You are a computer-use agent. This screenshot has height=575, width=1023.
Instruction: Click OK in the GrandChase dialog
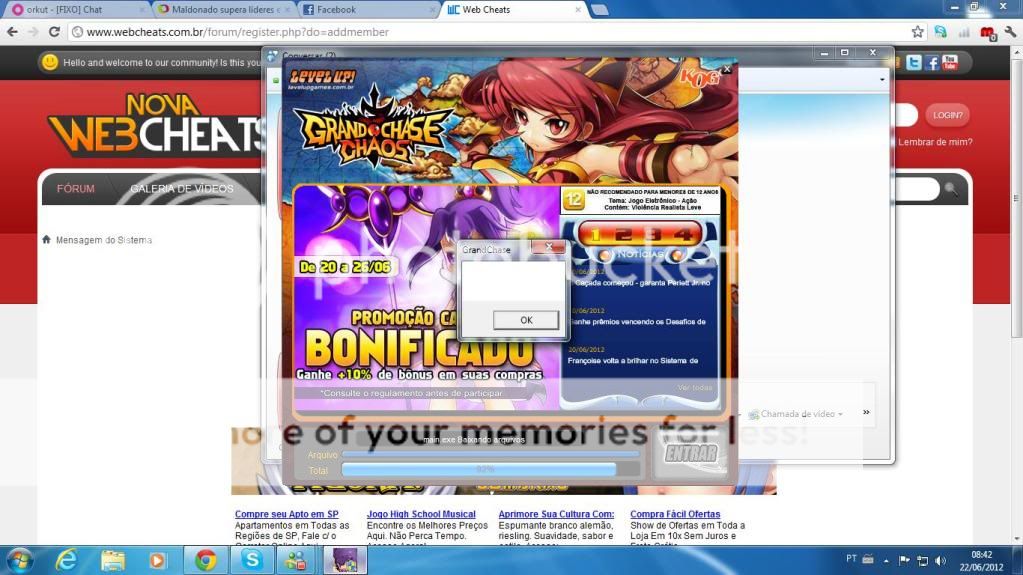(526, 320)
